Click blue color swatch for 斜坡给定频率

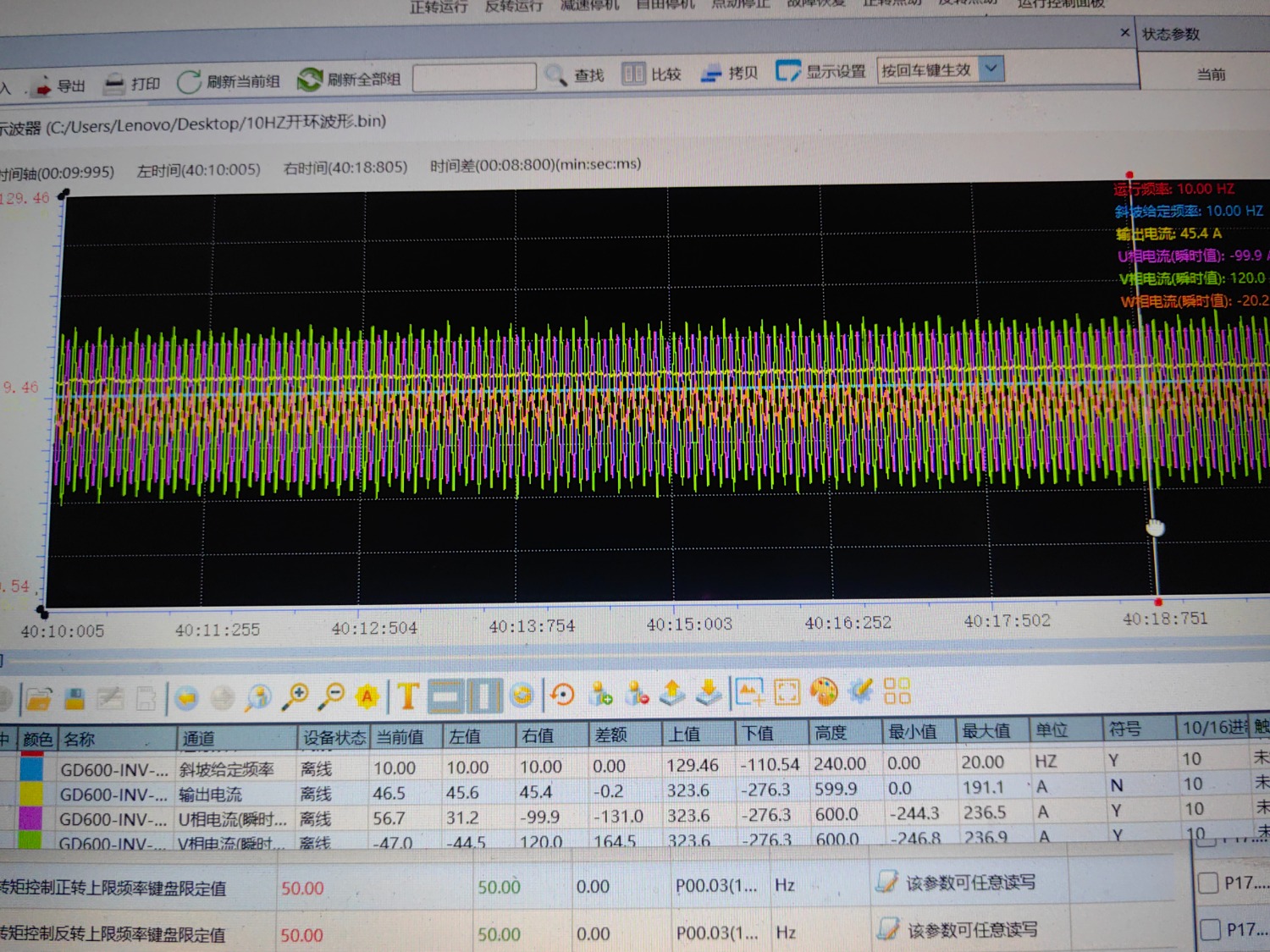point(31,768)
